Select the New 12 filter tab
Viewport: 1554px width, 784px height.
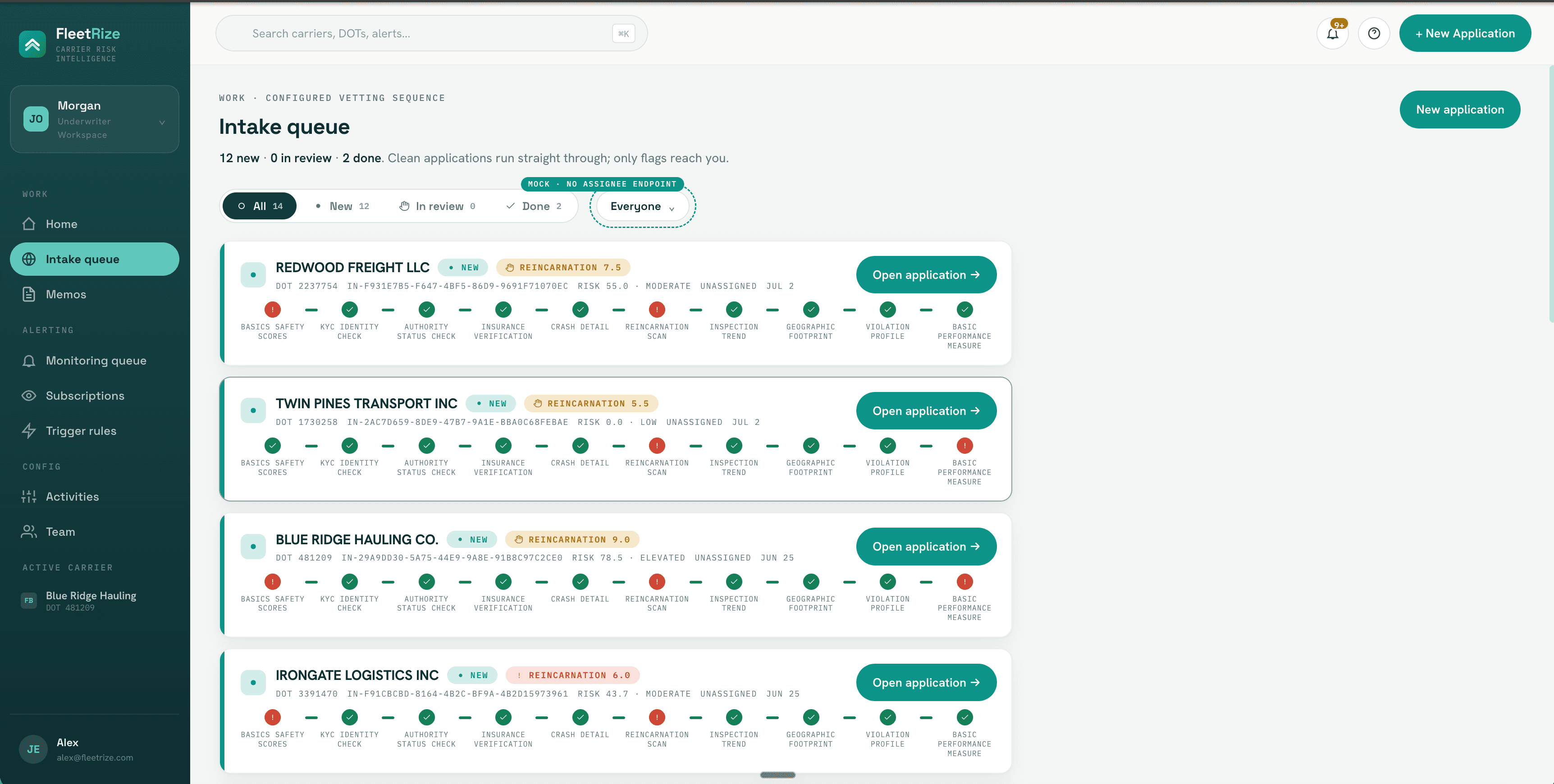pyautogui.click(x=342, y=206)
